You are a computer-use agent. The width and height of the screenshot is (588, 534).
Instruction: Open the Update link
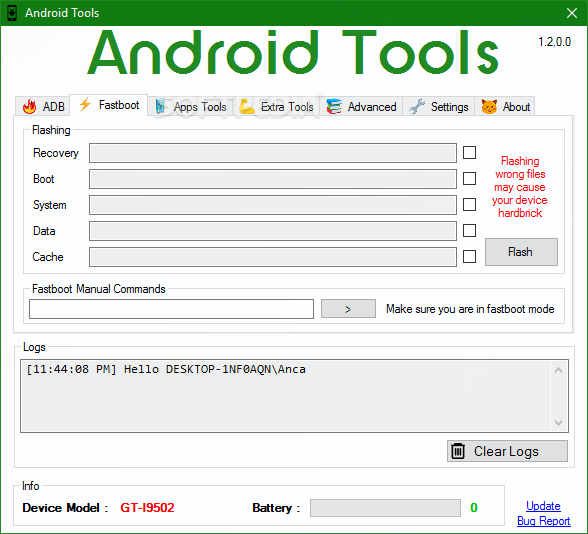[x=543, y=506]
